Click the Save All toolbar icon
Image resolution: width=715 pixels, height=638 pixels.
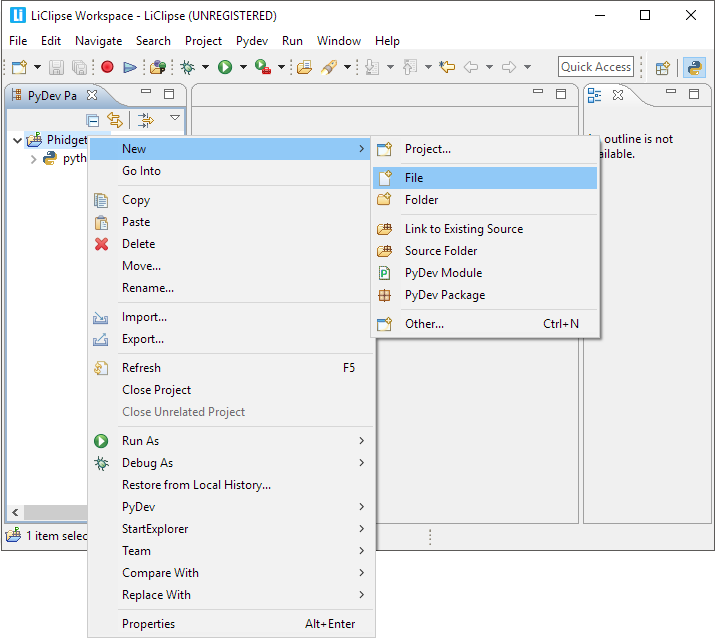[x=79, y=67]
